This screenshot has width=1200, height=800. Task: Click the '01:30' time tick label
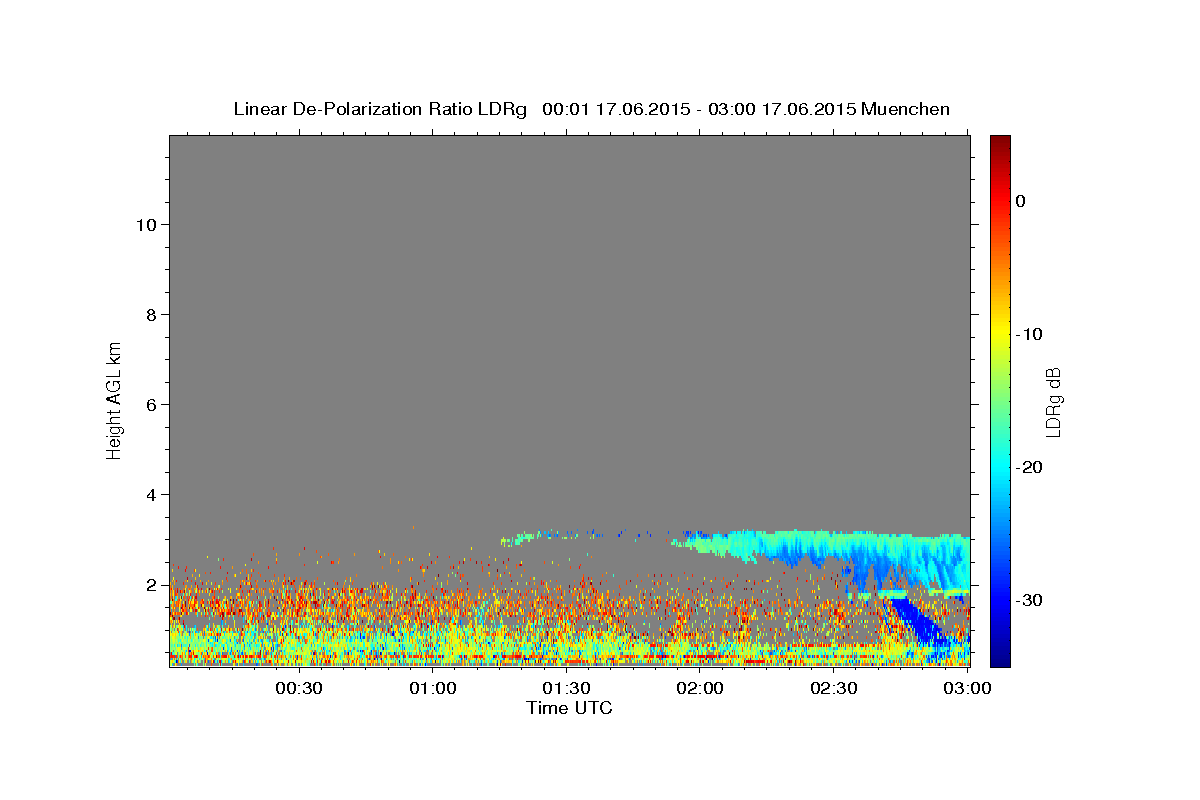566,688
